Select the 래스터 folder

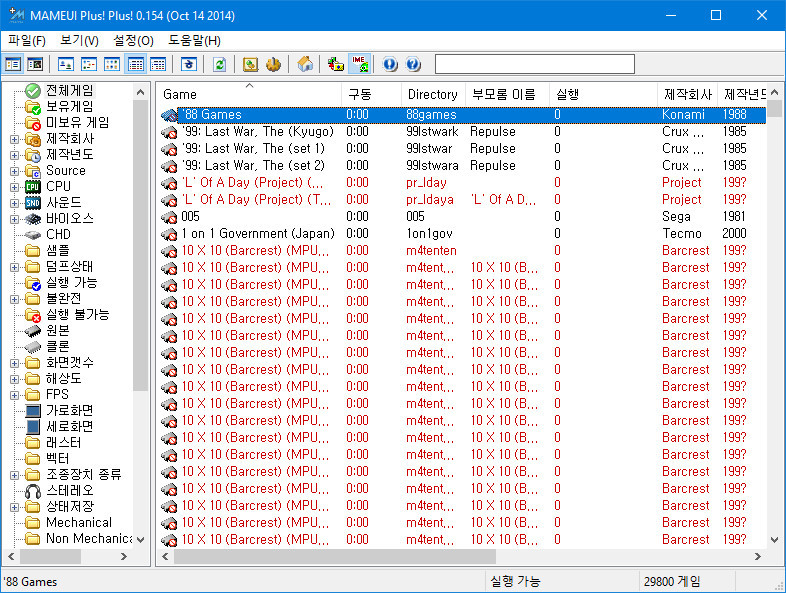pos(64,443)
